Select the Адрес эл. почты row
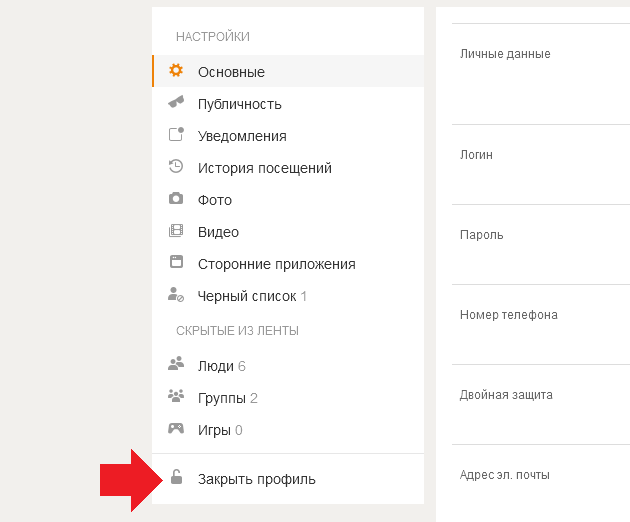Image resolution: width=630 pixels, height=522 pixels. point(541,483)
